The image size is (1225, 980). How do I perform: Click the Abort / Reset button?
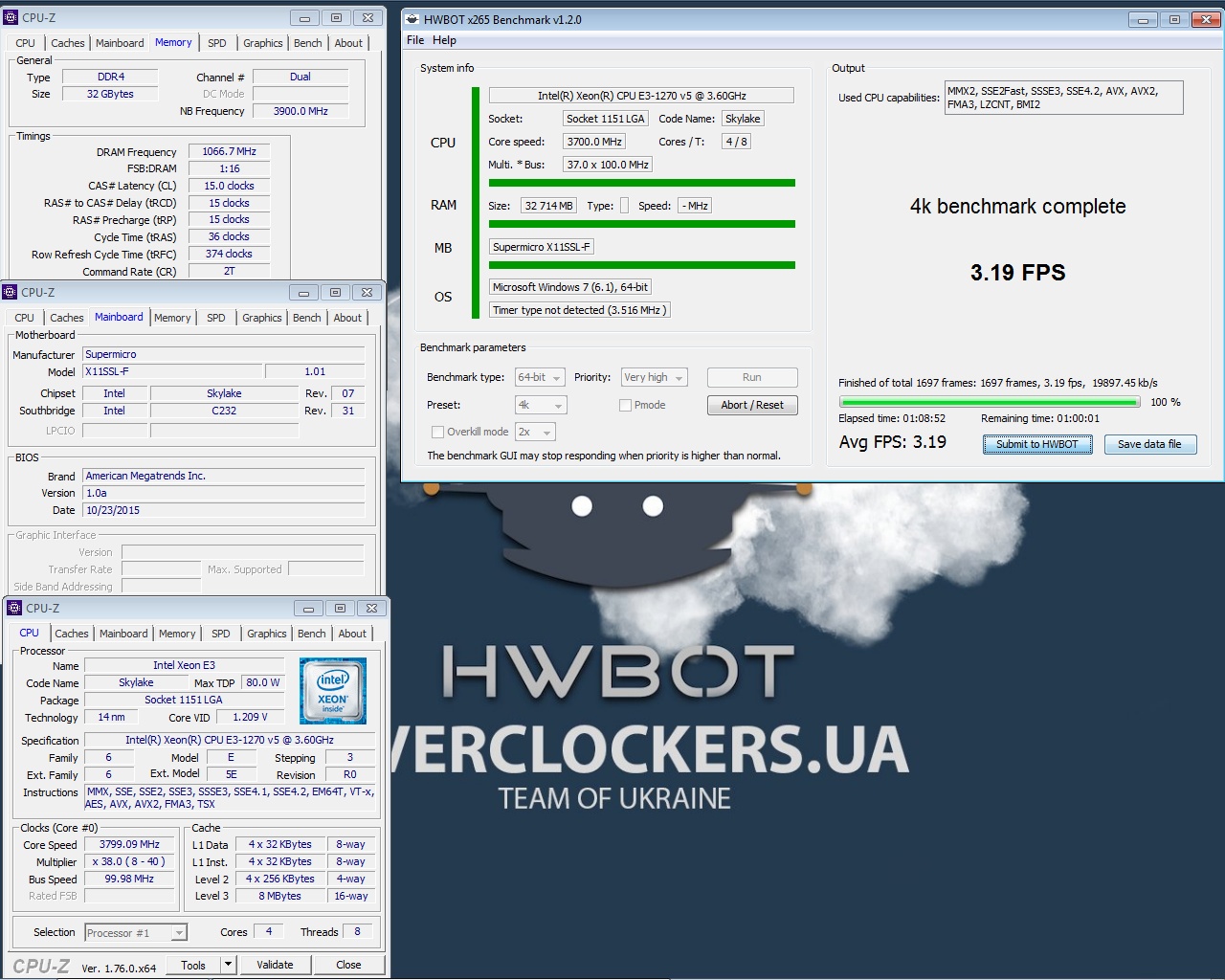(x=752, y=405)
